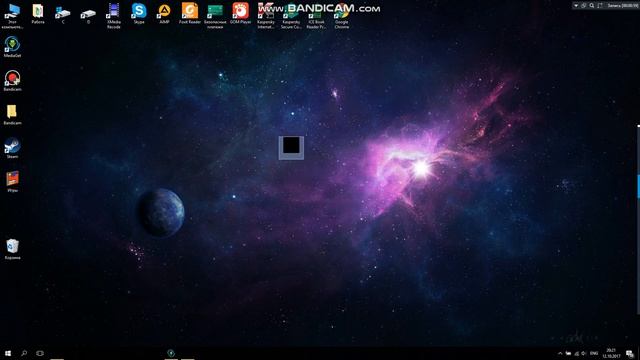Click the magnifier icon in recording bar
The width and height of the screenshot is (640, 360).
592,6
